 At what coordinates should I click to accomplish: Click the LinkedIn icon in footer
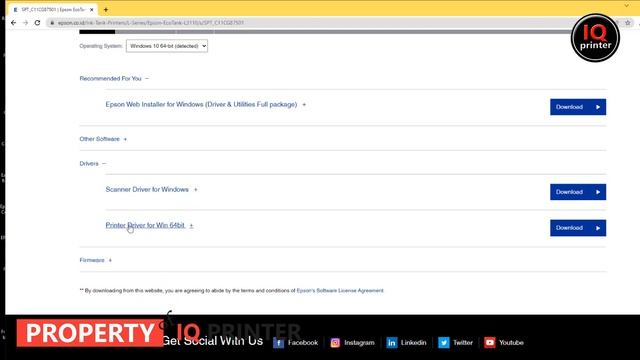coord(391,343)
